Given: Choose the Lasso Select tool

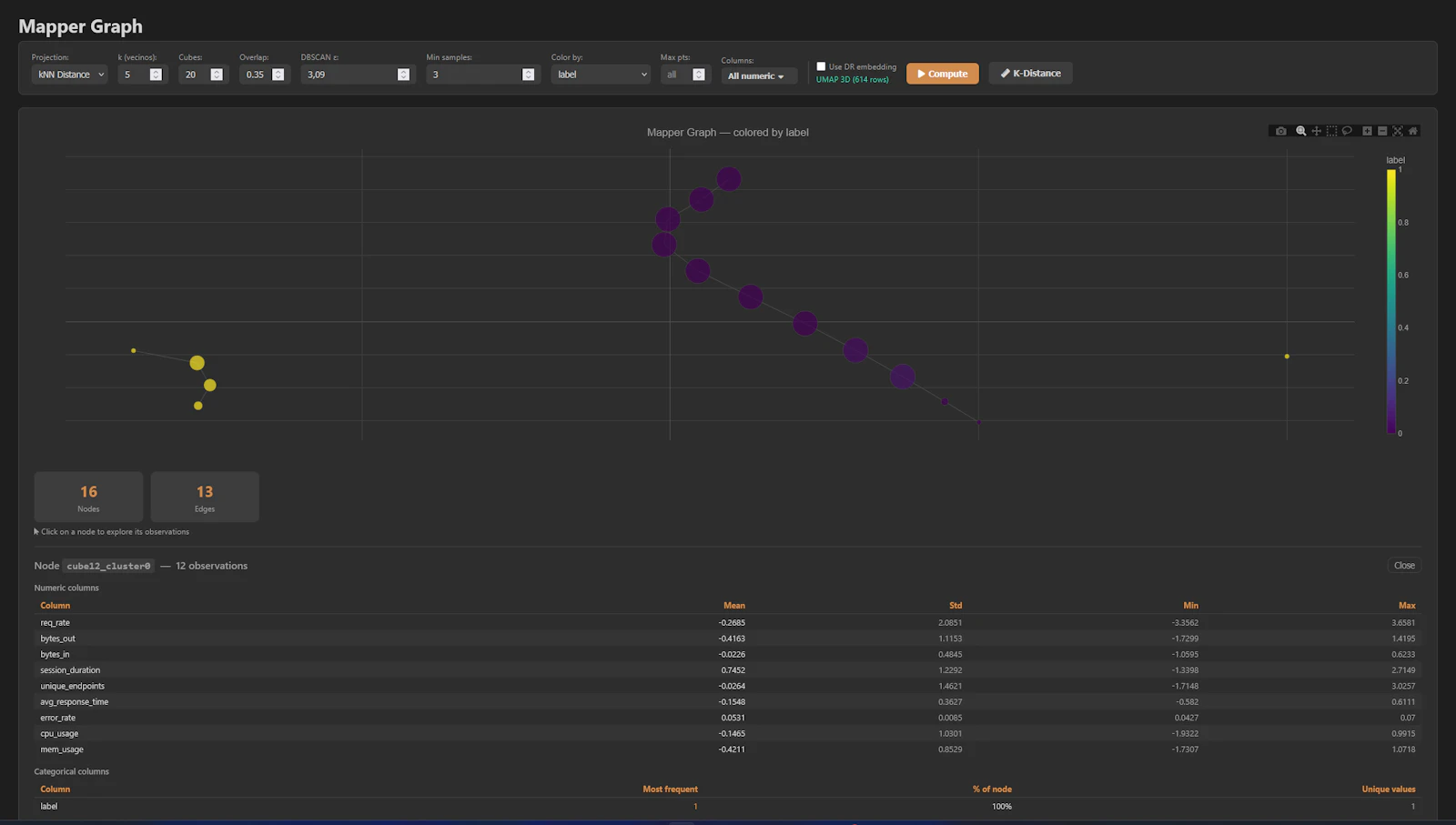Looking at the screenshot, I should pos(1347,131).
